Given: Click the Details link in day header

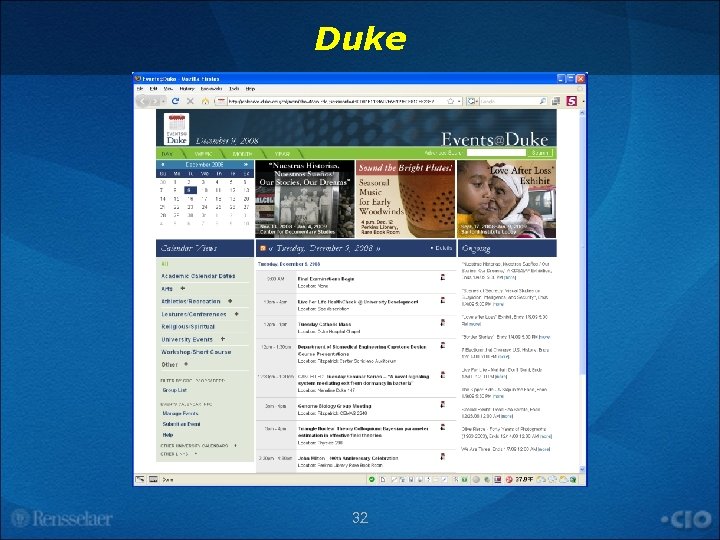Looking at the screenshot, I should [x=442, y=248].
